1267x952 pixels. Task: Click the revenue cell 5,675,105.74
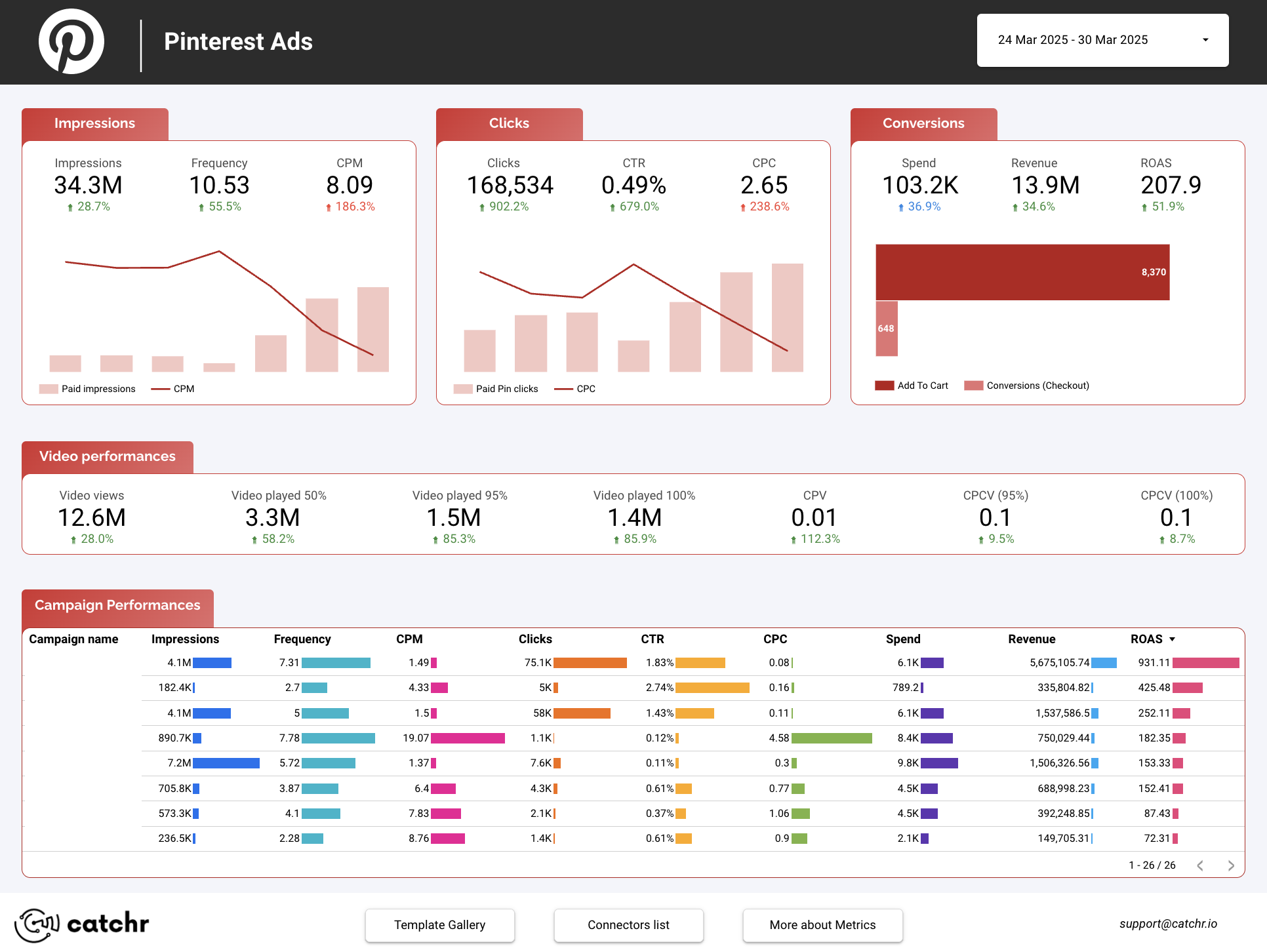pos(1059,663)
